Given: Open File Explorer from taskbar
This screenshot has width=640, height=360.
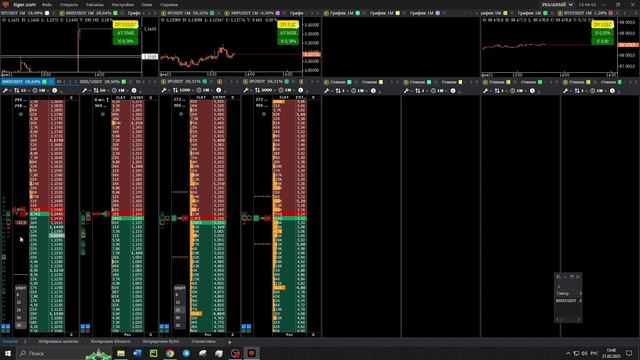Looking at the screenshot, I should coord(121,353).
